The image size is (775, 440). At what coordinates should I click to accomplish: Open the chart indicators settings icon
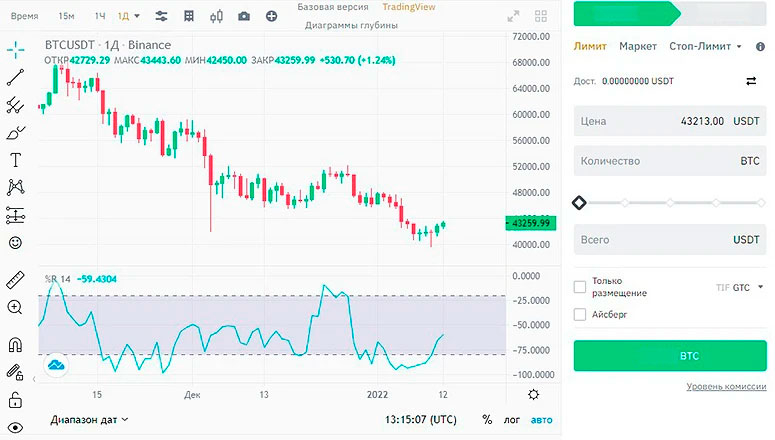click(x=162, y=17)
